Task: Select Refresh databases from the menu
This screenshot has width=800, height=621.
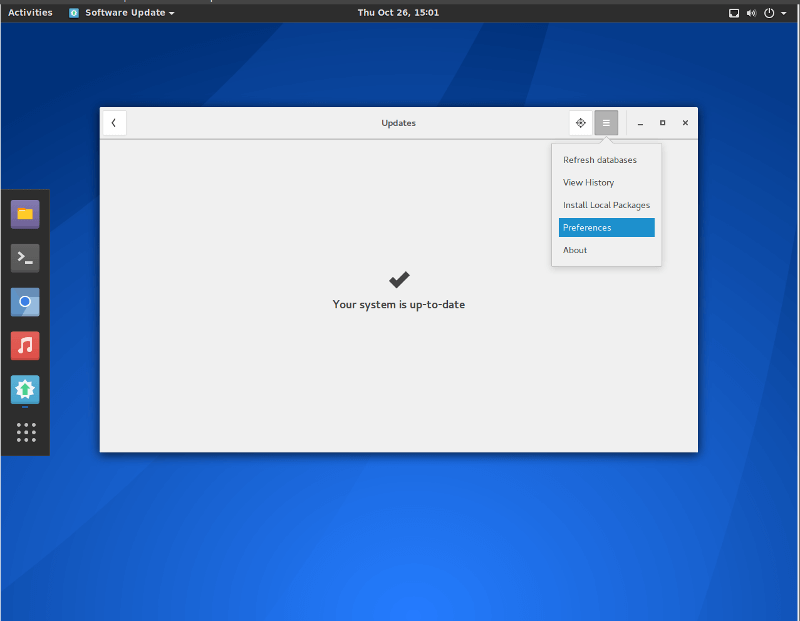Action: click(x=600, y=159)
